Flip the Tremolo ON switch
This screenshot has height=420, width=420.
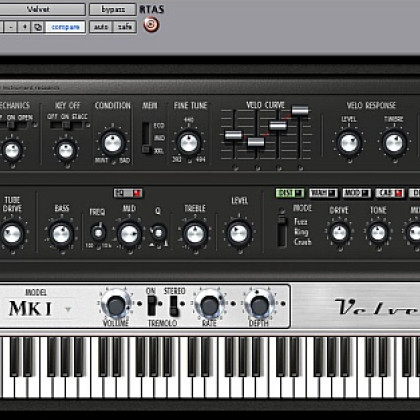click(151, 306)
